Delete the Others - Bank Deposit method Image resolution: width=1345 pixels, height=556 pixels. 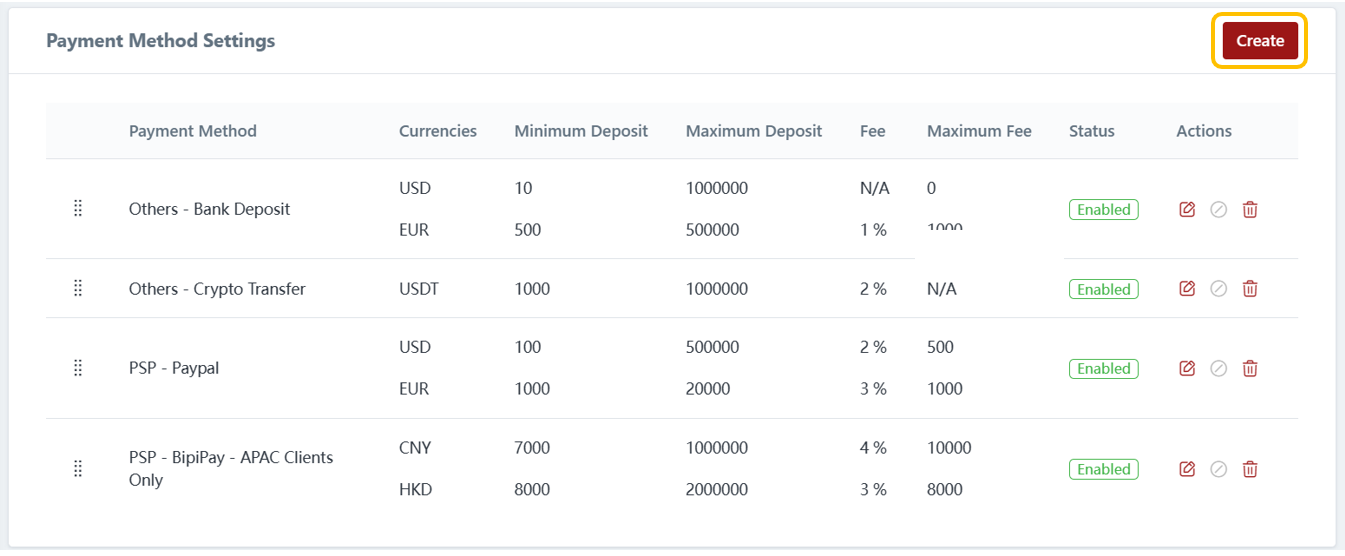point(1249,209)
